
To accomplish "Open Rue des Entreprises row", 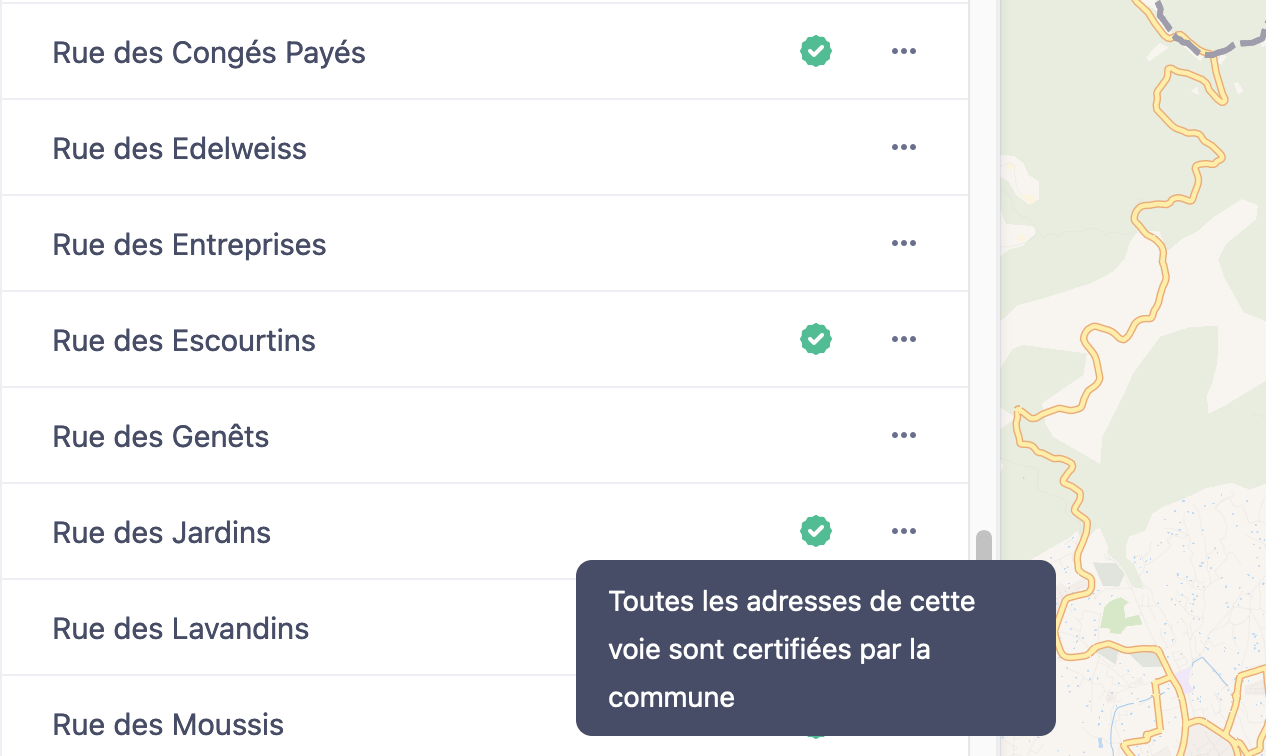I will 485,243.
